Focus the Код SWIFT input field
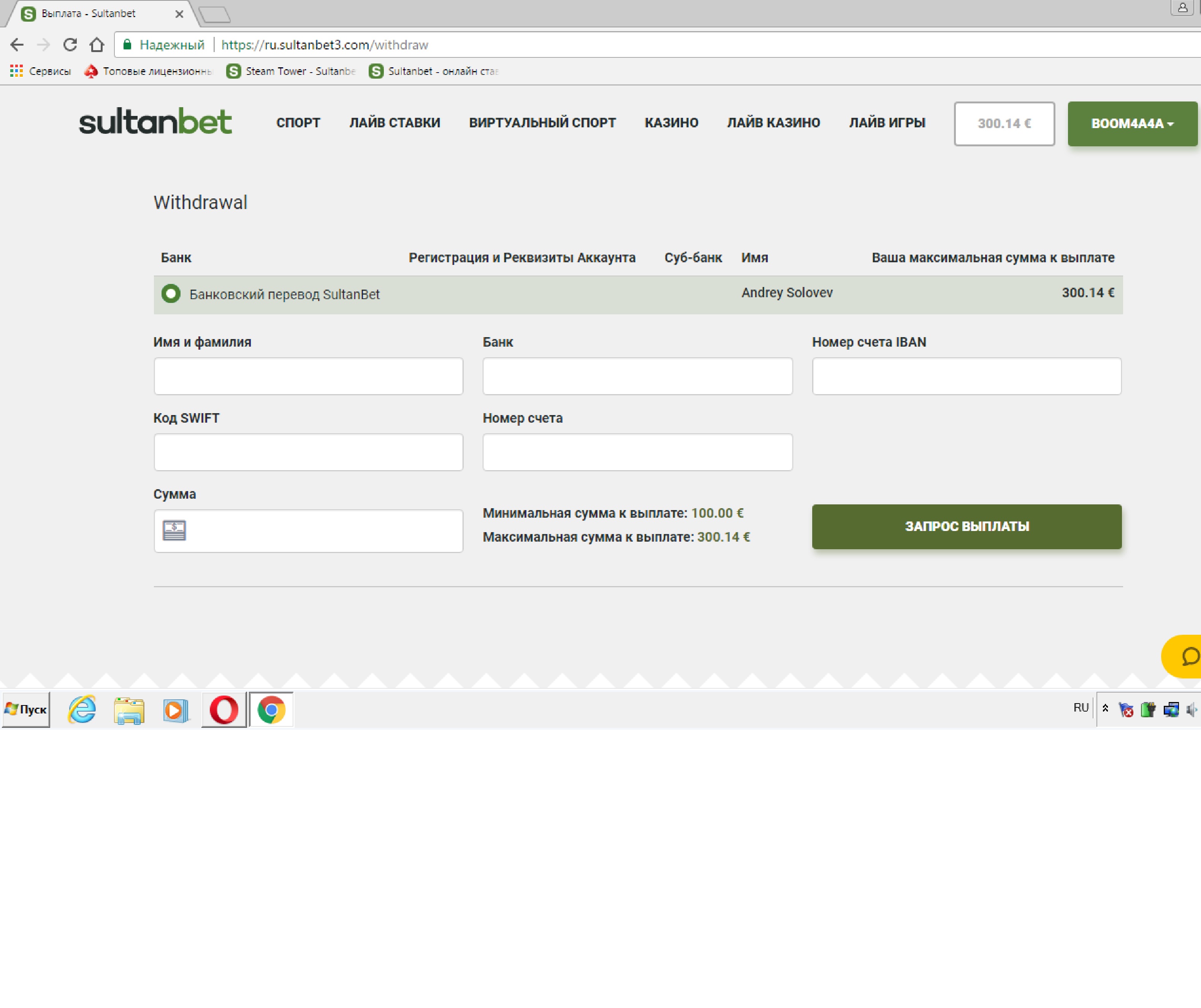The image size is (1201, 1008). point(308,452)
